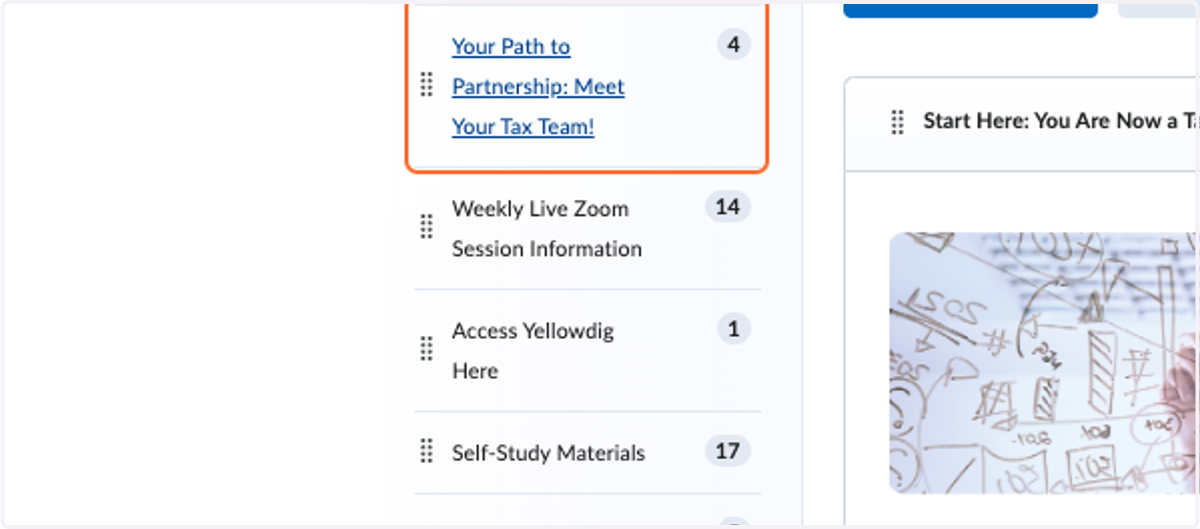Click the blank card area above the whiteboard image
This screenshot has width=1200, height=529.
pyautogui.click(x=1022, y=202)
